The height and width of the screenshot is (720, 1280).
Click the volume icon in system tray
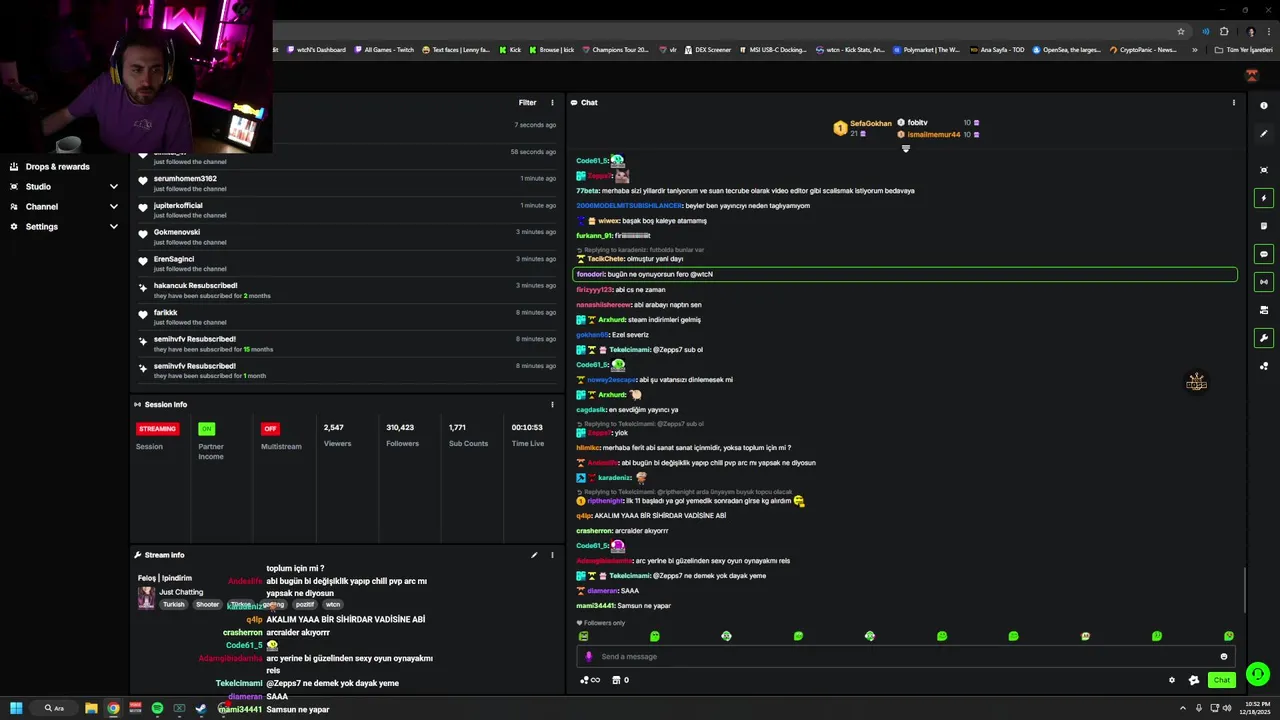point(1227,708)
